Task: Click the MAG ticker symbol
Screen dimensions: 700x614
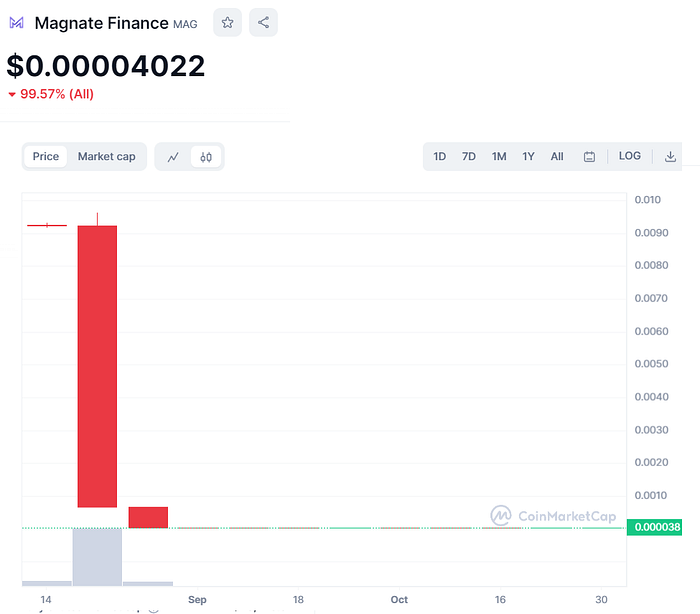Action: (x=185, y=24)
